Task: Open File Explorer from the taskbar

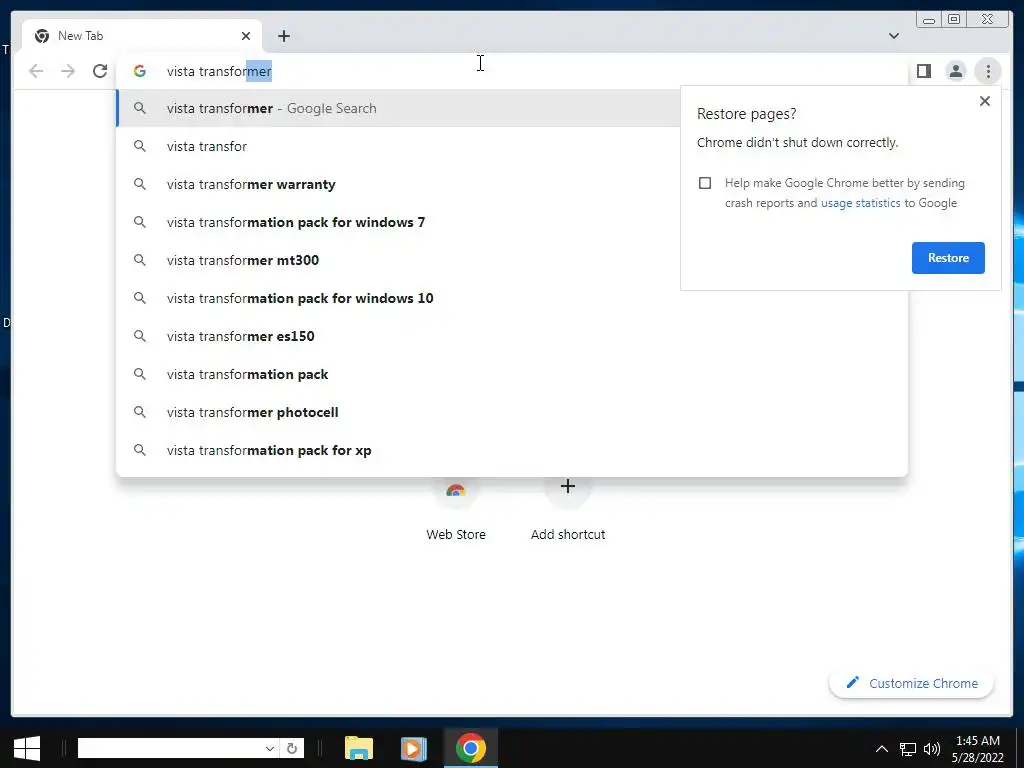Action: pyautogui.click(x=359, y=748)
